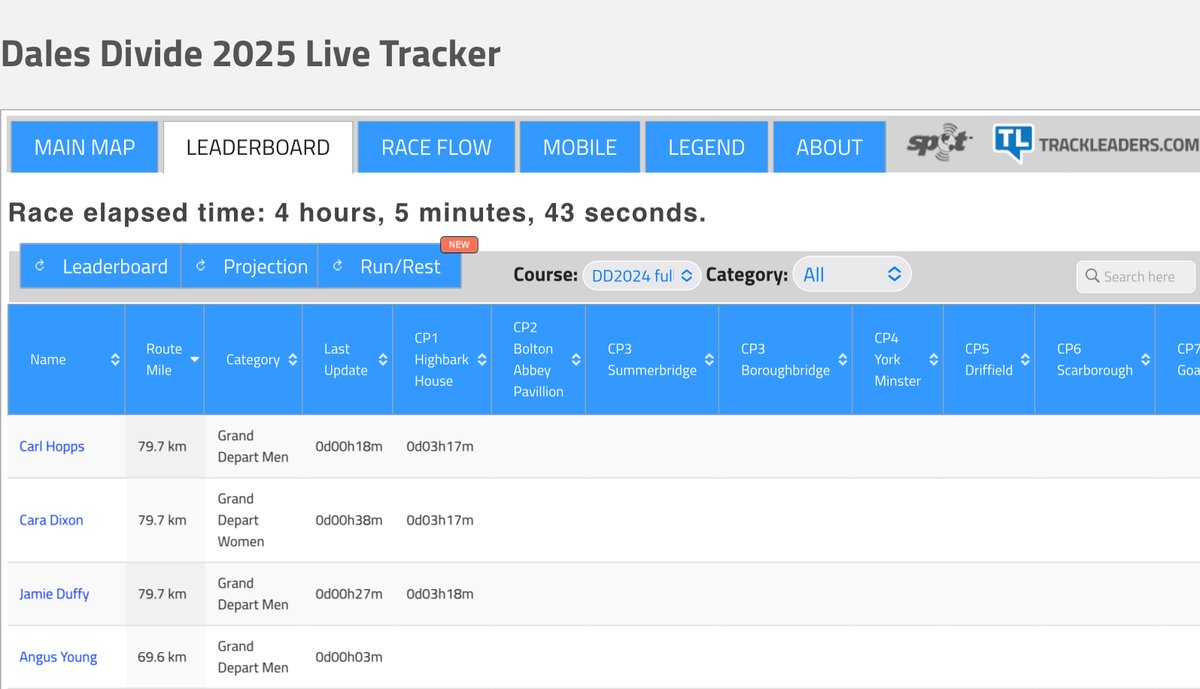Click the Dales Divide 2025 Live Tracker title
The width and height of the screenshot is (1200, 689).
[251, 54]
